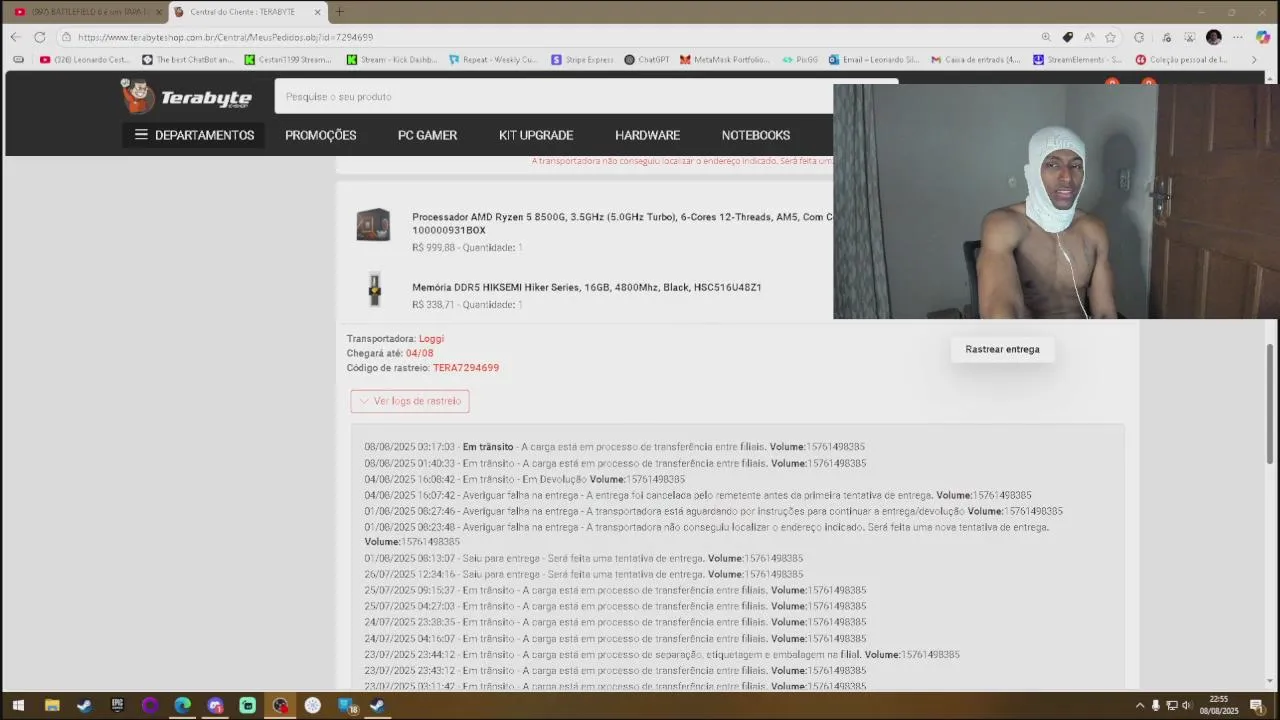
Task: Open the PROMOÇÕES menu item
Action: 320,135
